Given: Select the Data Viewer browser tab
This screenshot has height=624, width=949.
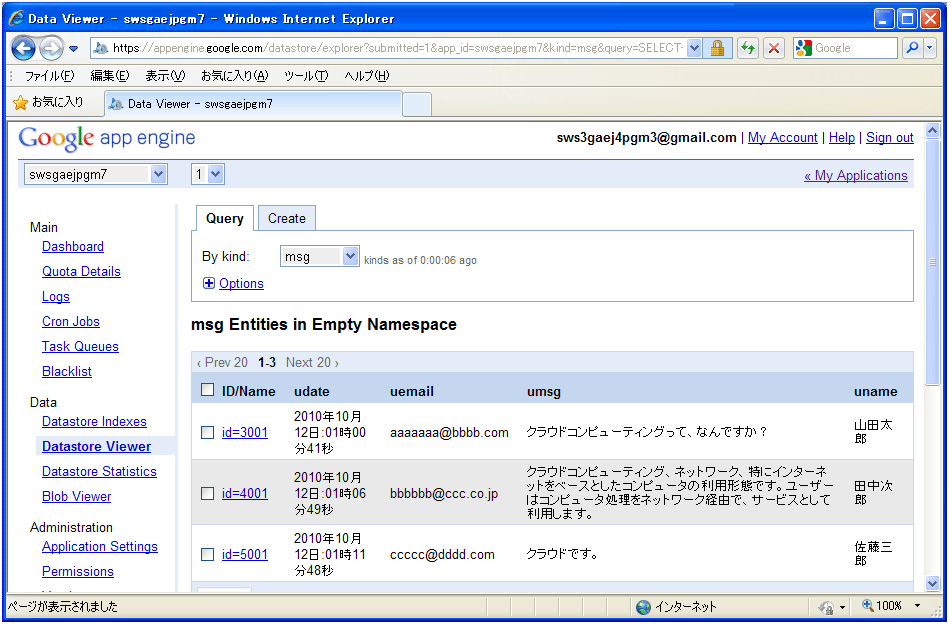Looking at the screenshot, I should point(253,103).
